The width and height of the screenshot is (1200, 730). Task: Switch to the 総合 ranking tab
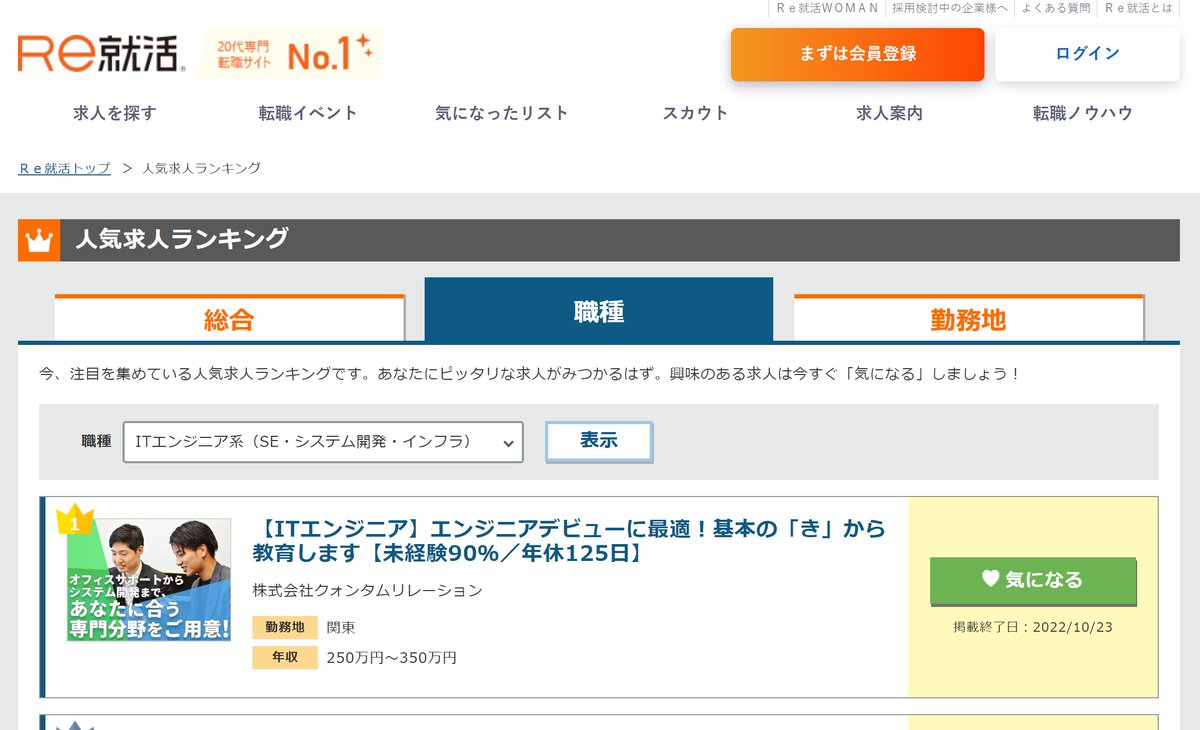(x=229, y=319)
